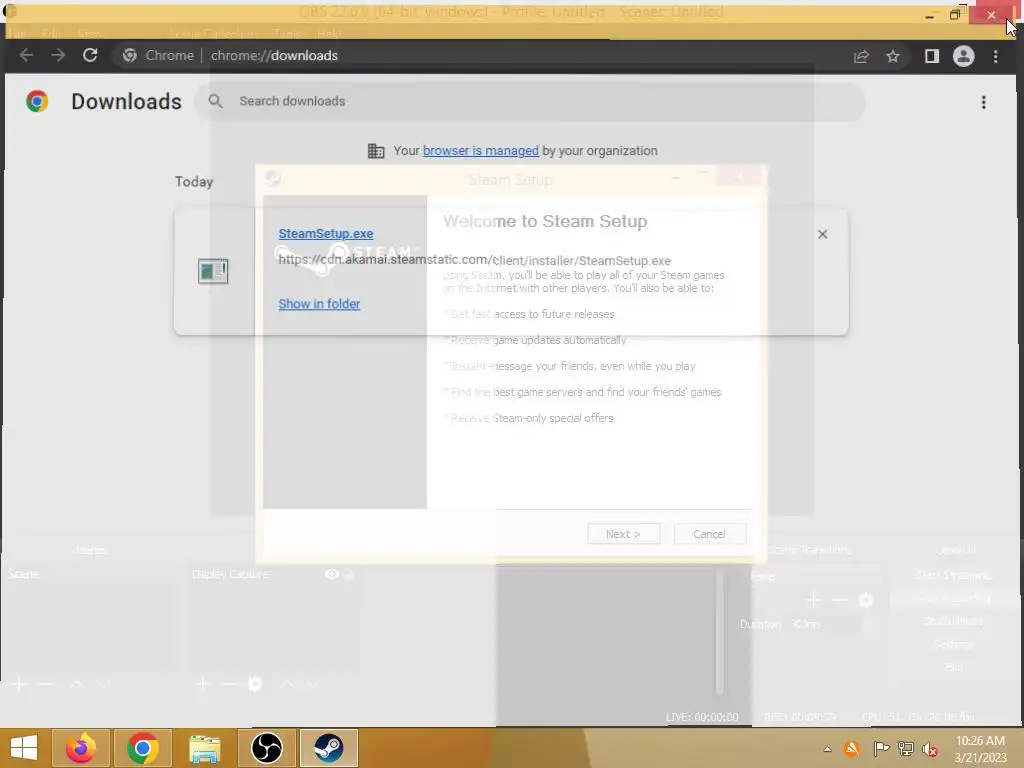Open Chrome's three-dot main menu
1024x768 pixels.
pos(995,57)
